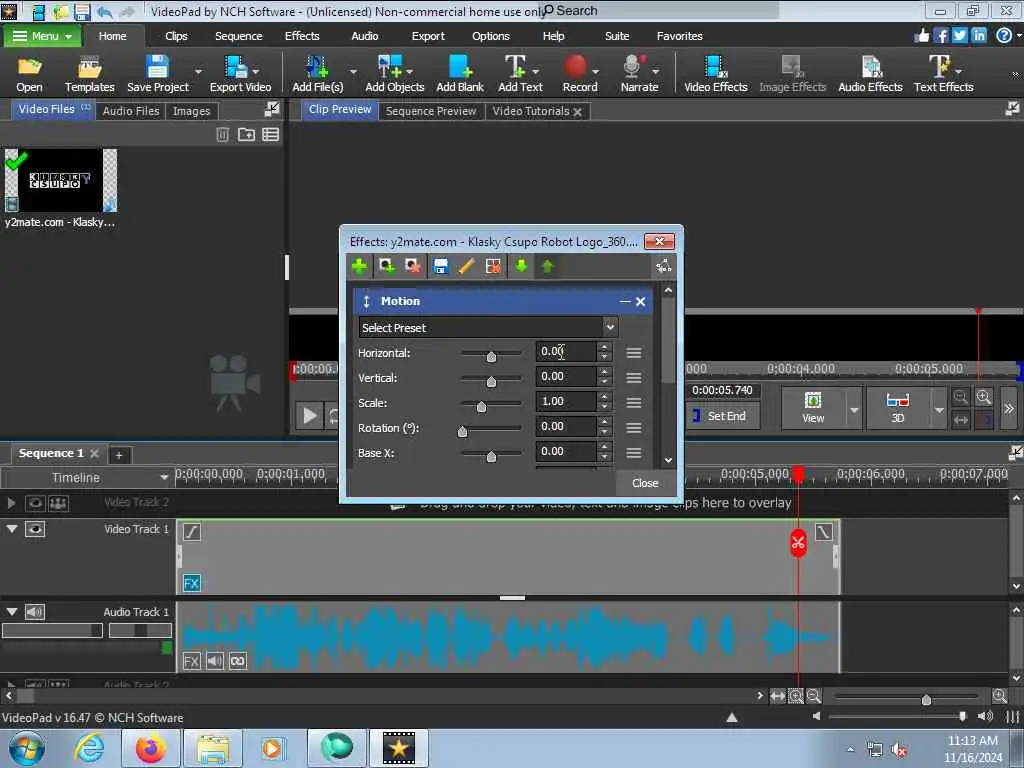This screenshot has width=1024, height=768.
Task: Toggle link icon on audio clip
Action: [x=238, y=661]
